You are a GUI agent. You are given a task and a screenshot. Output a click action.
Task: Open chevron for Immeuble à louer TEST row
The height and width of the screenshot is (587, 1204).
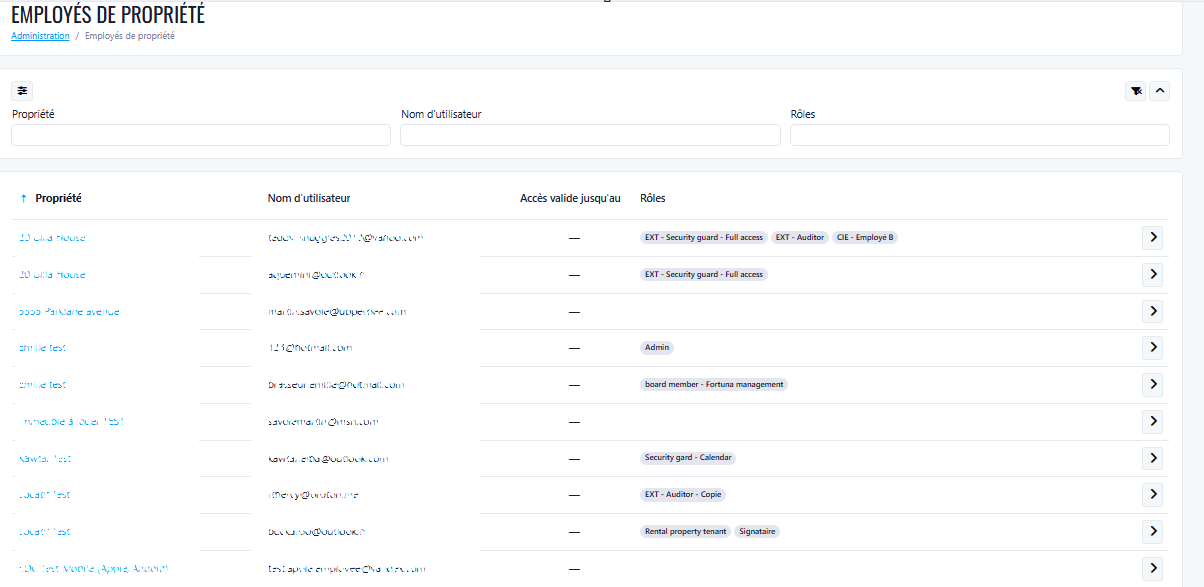tap(1152, 421)
